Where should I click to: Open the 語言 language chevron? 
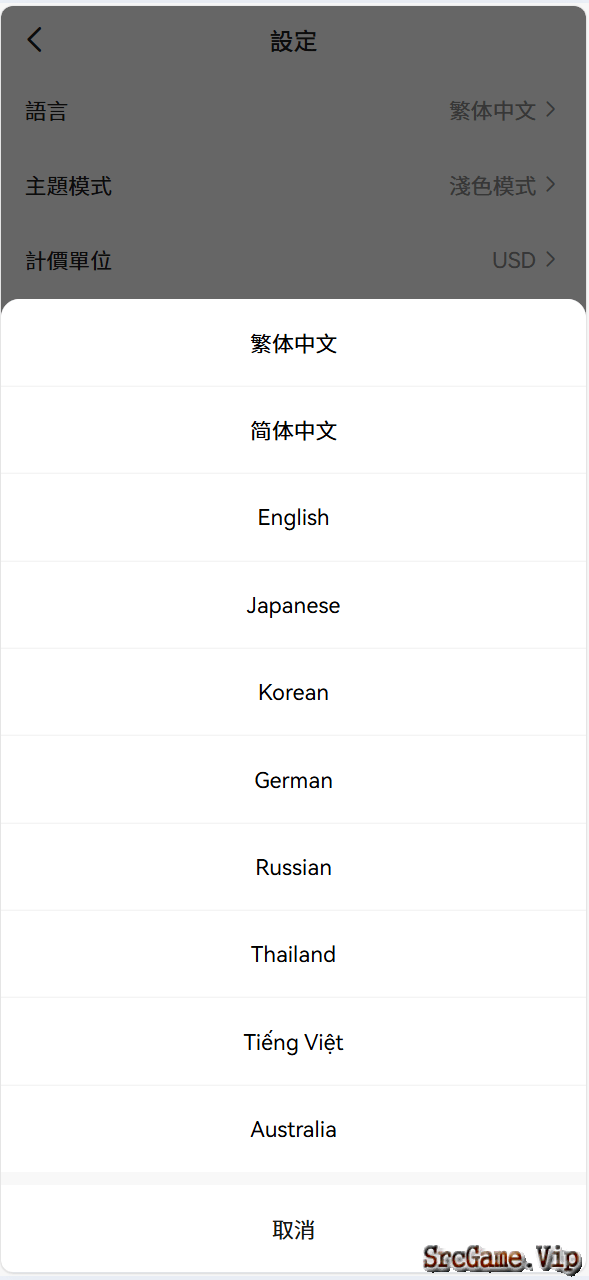[551, 110]
